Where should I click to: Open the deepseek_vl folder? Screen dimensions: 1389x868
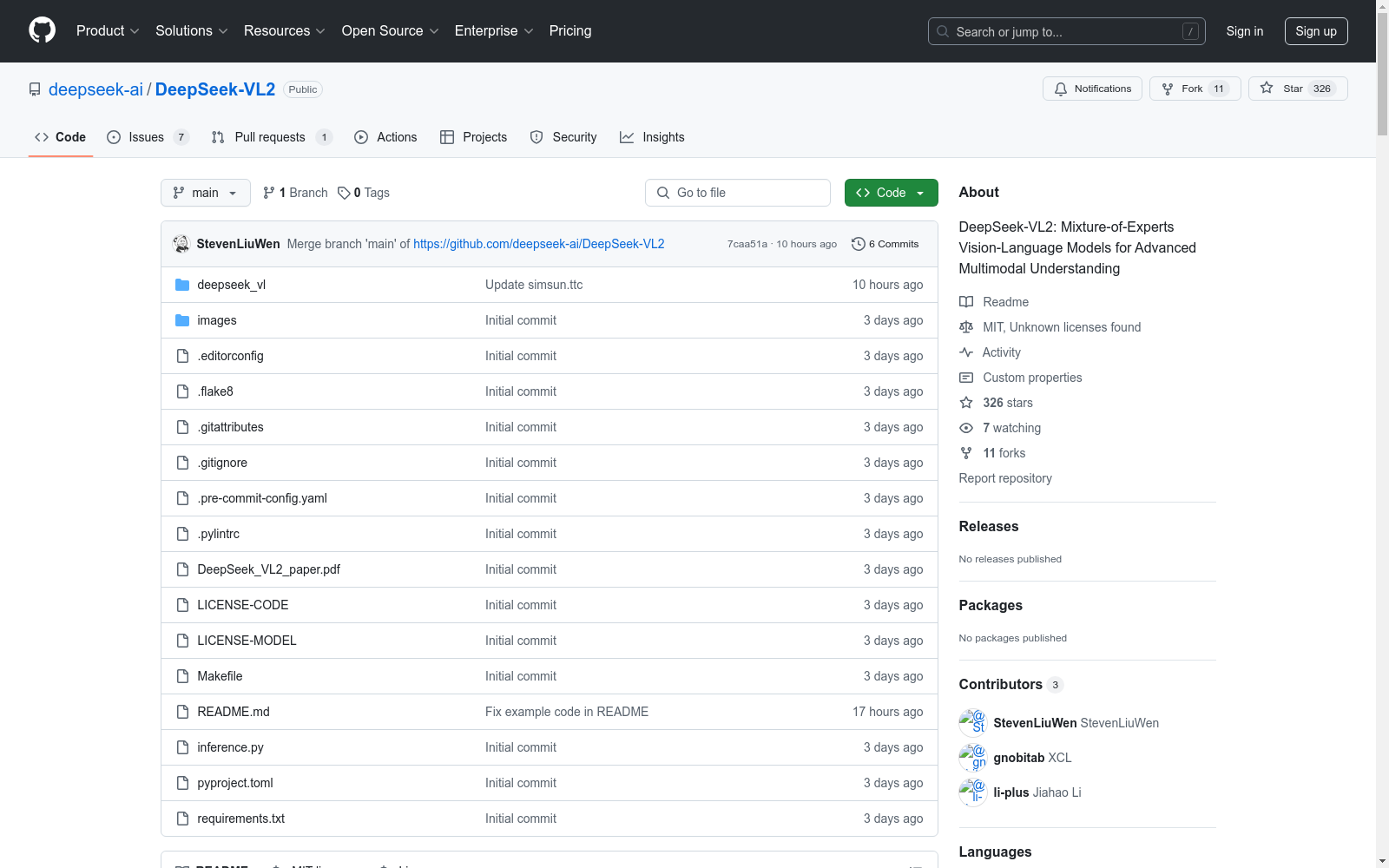(232, 285)
